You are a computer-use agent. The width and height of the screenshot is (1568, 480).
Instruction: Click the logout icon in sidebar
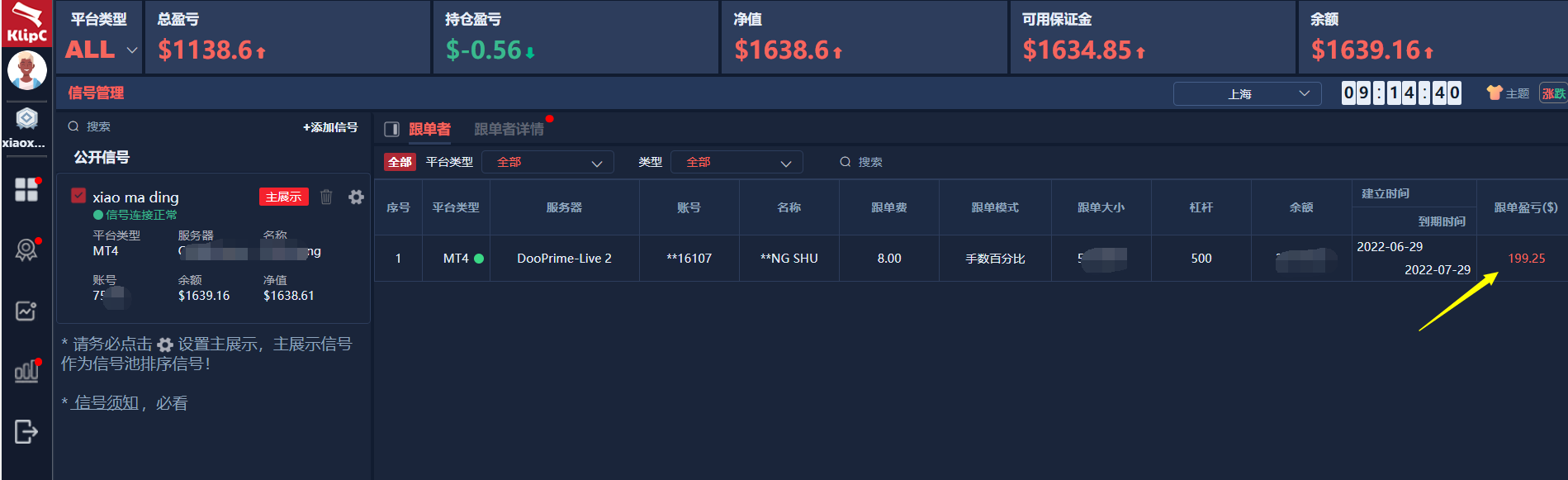point(26,431)
